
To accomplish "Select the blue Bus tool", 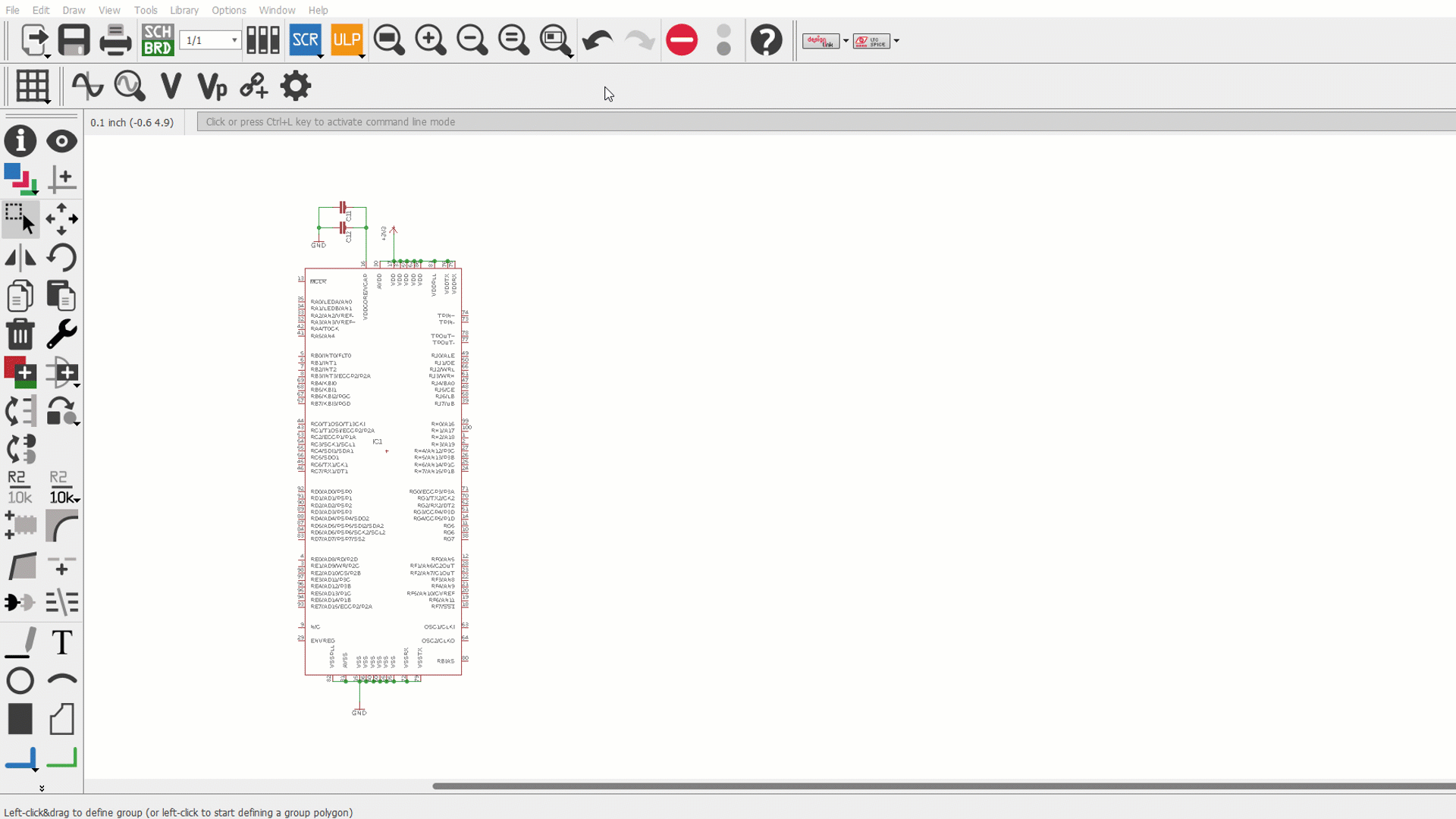I will click(21, 758).
